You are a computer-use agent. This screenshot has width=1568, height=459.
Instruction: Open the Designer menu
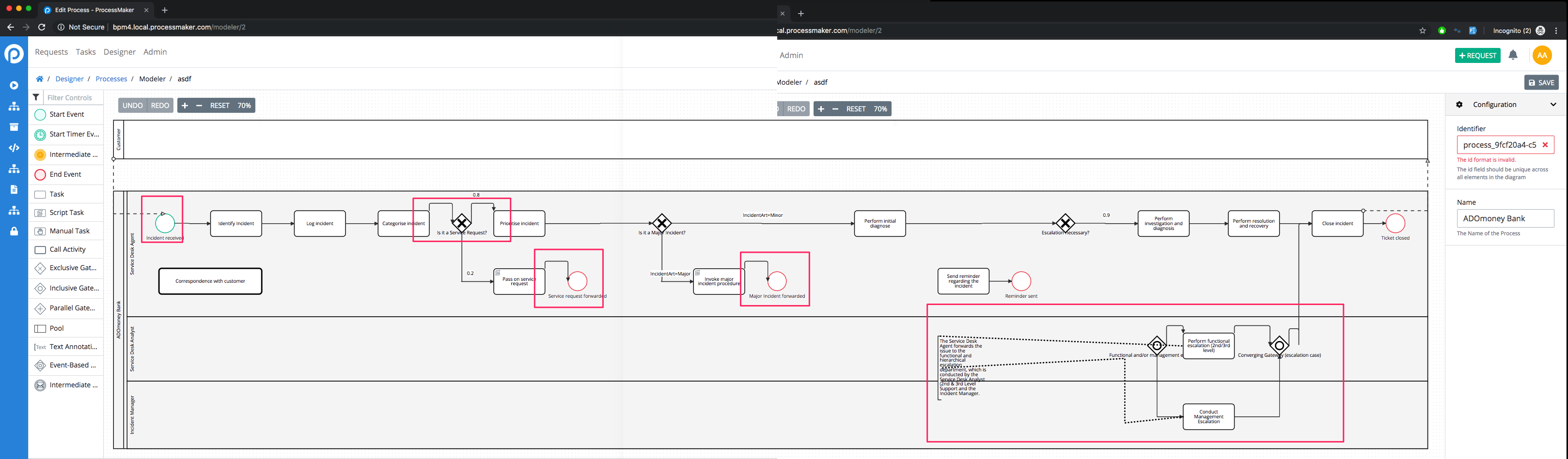(119, 52)
